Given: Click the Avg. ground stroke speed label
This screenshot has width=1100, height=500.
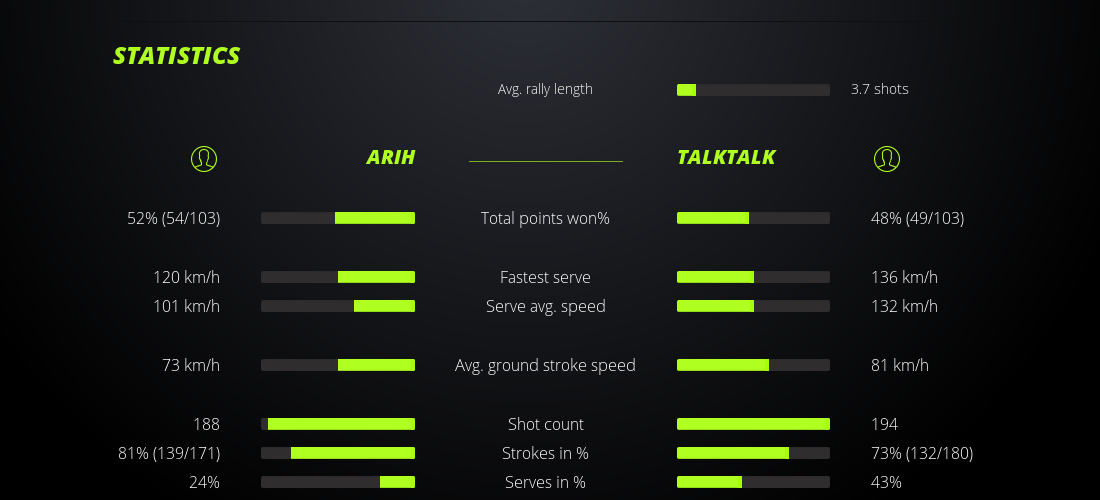Looking at the screenshot, I should (545, 365).
